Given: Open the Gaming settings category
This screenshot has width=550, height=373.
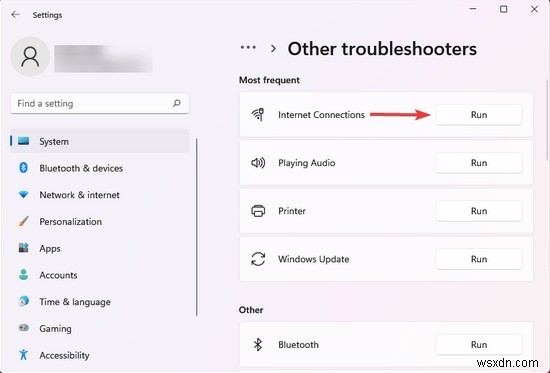Looking at the screenshot, I should click(x=100, y=328).
